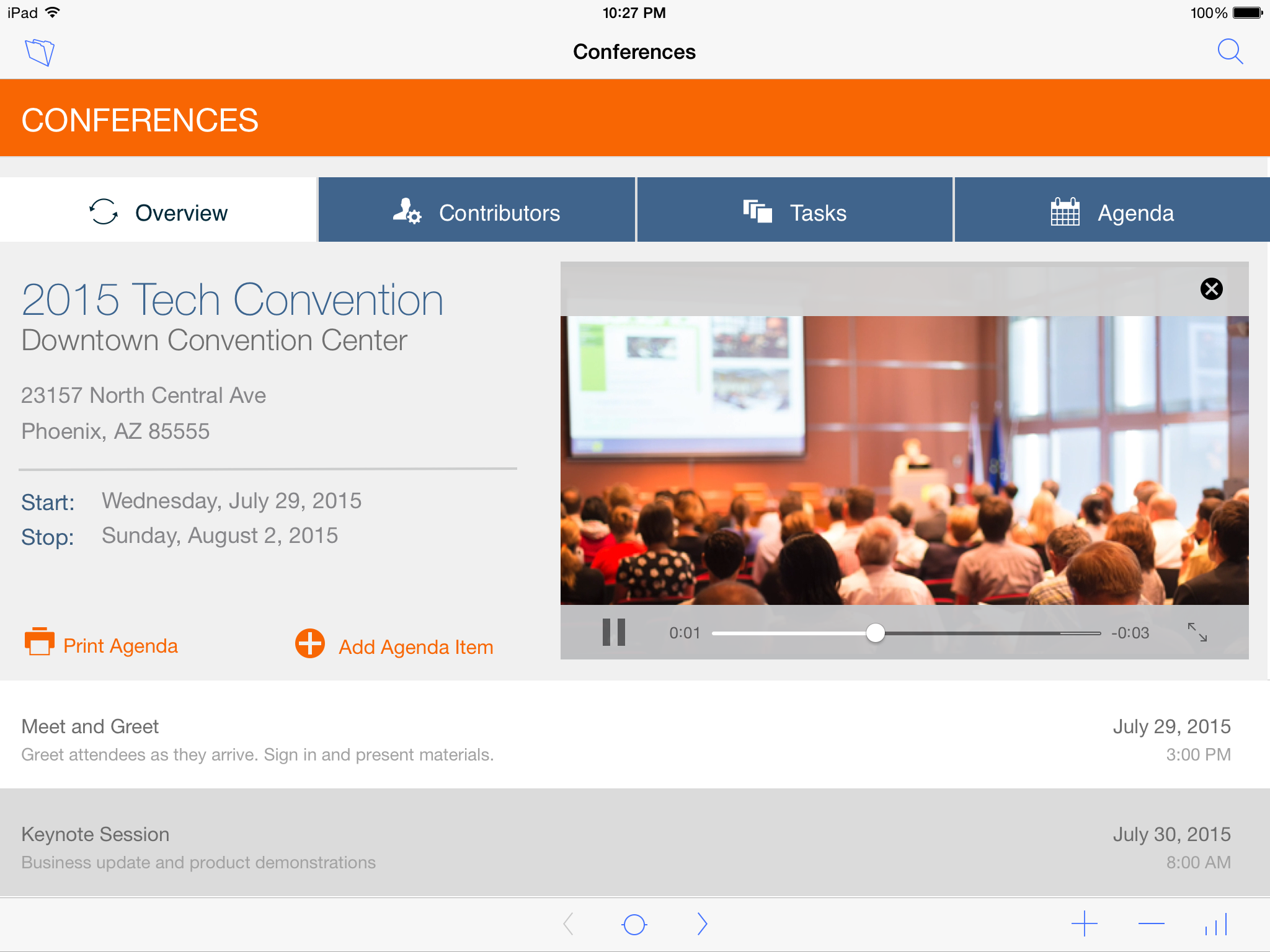Click the video progress slider knob
Viewport: 1270px width, 952px height.
tap(875, 633)
